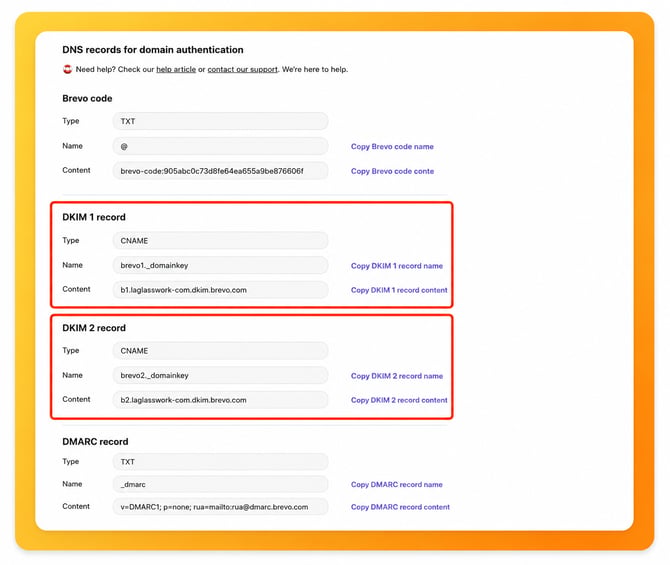Open the help article link

176,69
